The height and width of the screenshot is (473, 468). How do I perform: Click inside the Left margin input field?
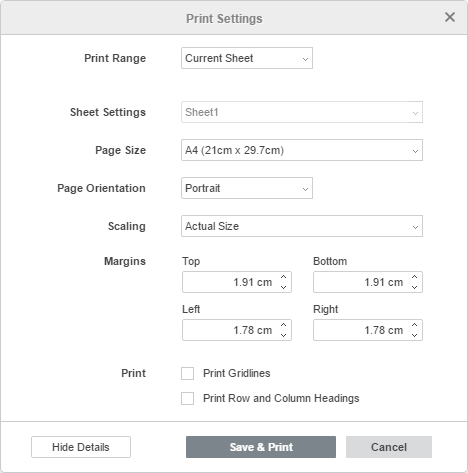click(x=230, y=330)
